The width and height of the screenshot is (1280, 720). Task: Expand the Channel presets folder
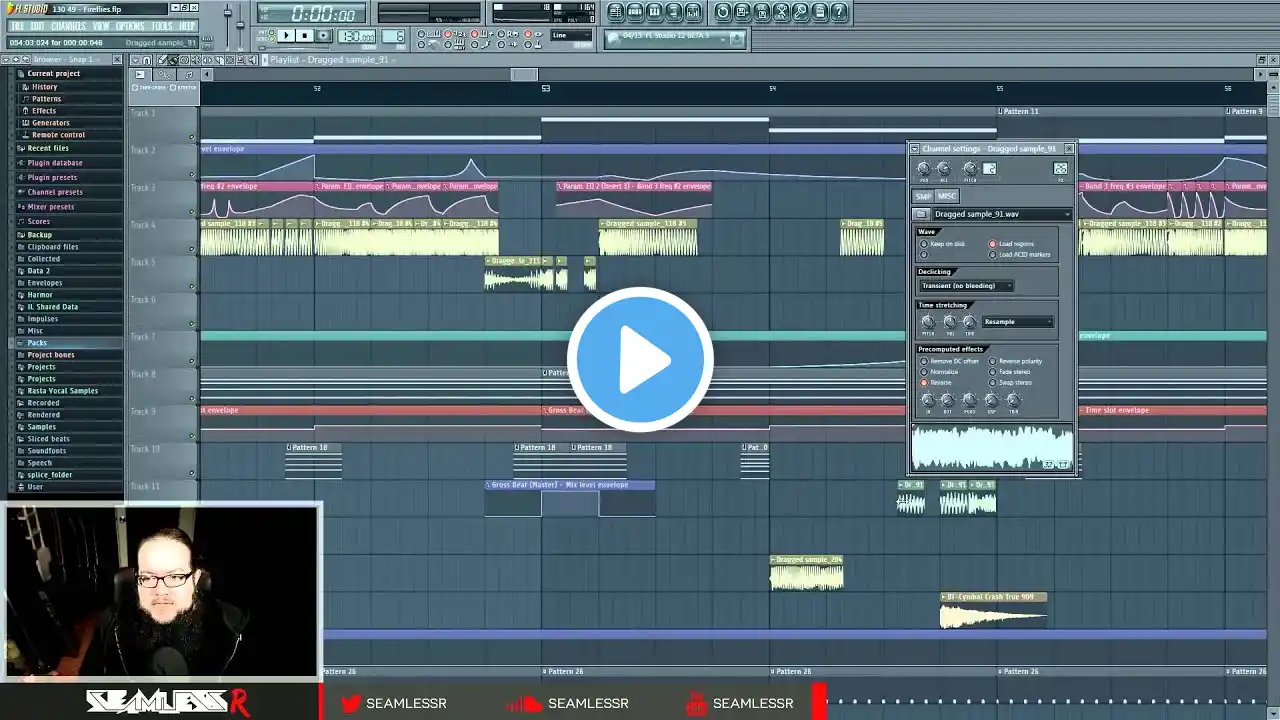click(55, 192)
